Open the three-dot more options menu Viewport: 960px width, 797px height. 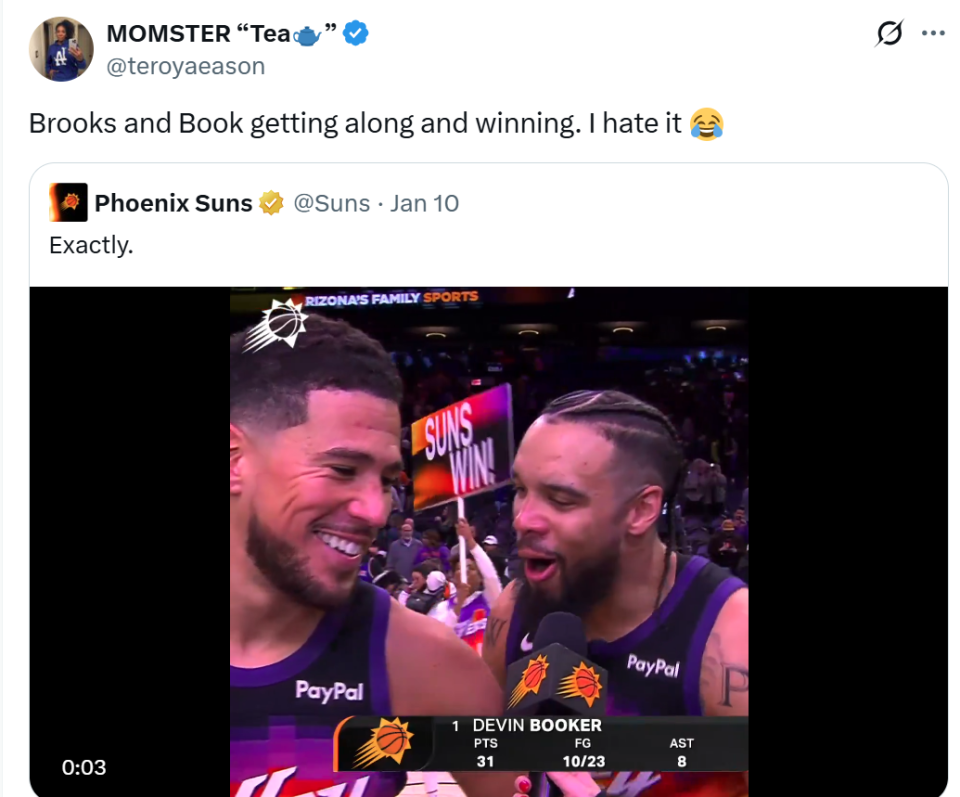tap(932, 33)
